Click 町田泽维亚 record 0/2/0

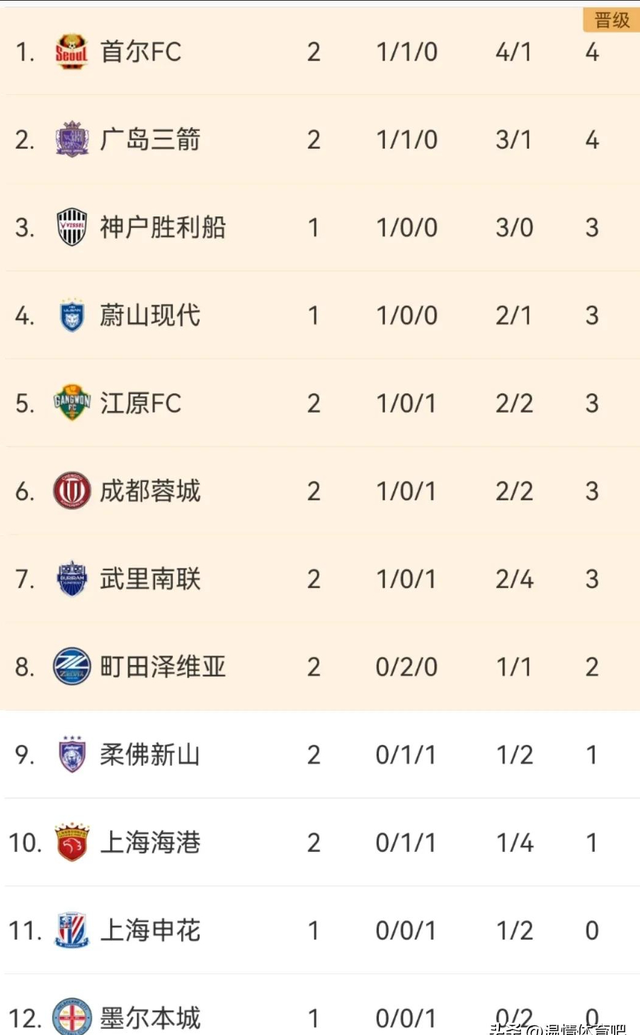[x=407, y=666]
